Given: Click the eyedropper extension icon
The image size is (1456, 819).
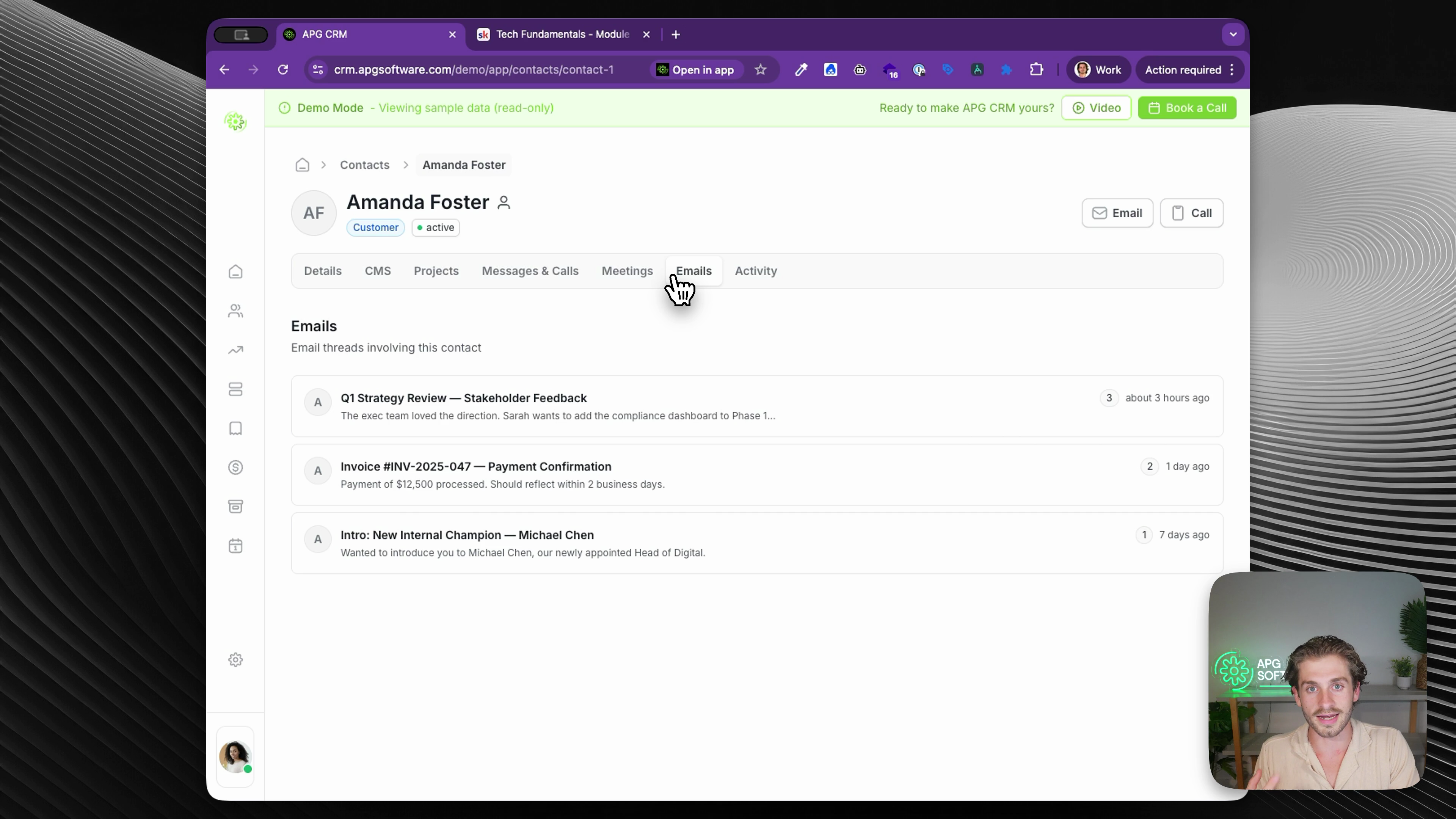Looking at the screenshot, I should (x=801, y=69).
